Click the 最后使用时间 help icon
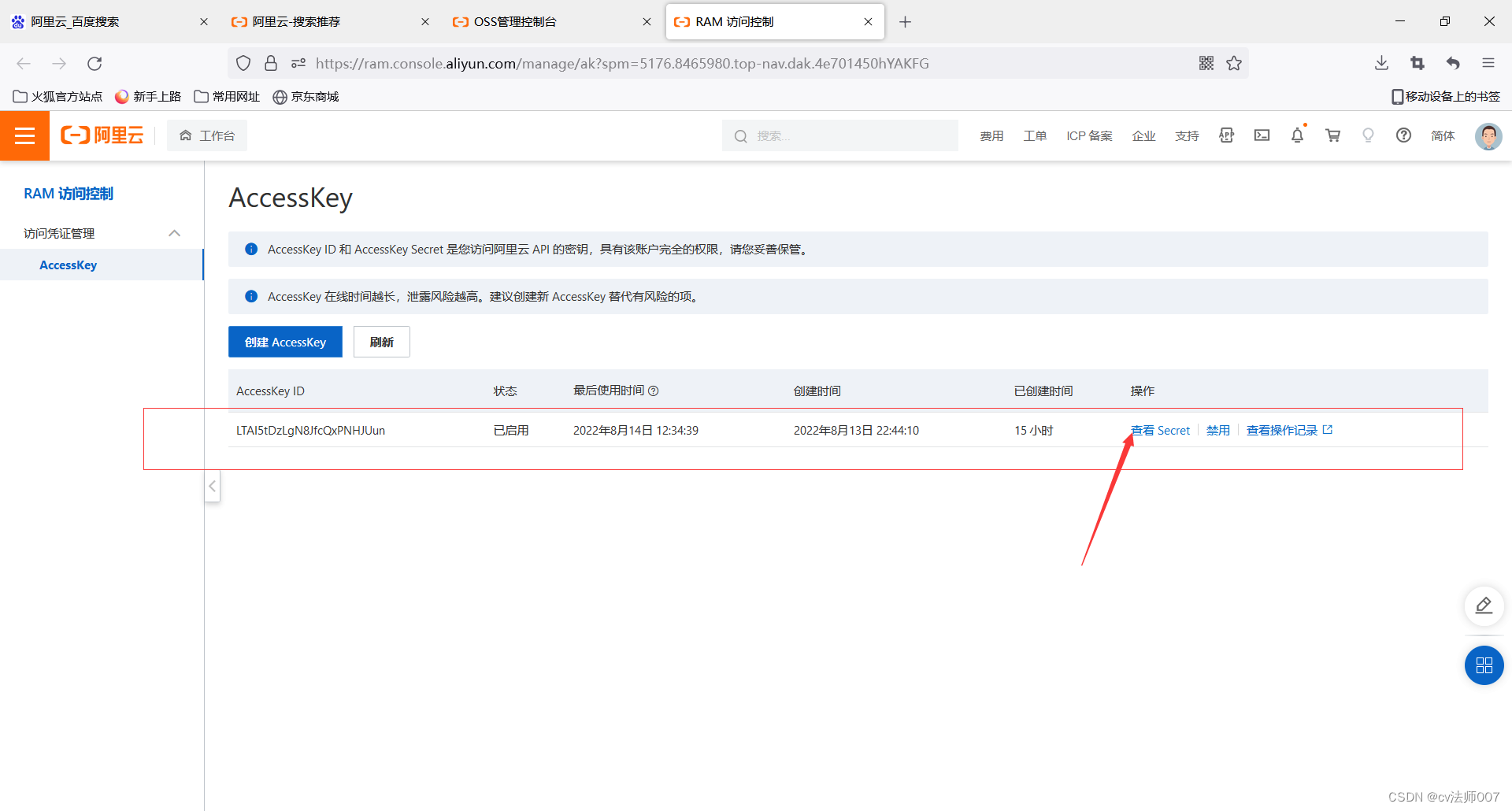Screen dimensions: 1512x811 pos(653,391)
